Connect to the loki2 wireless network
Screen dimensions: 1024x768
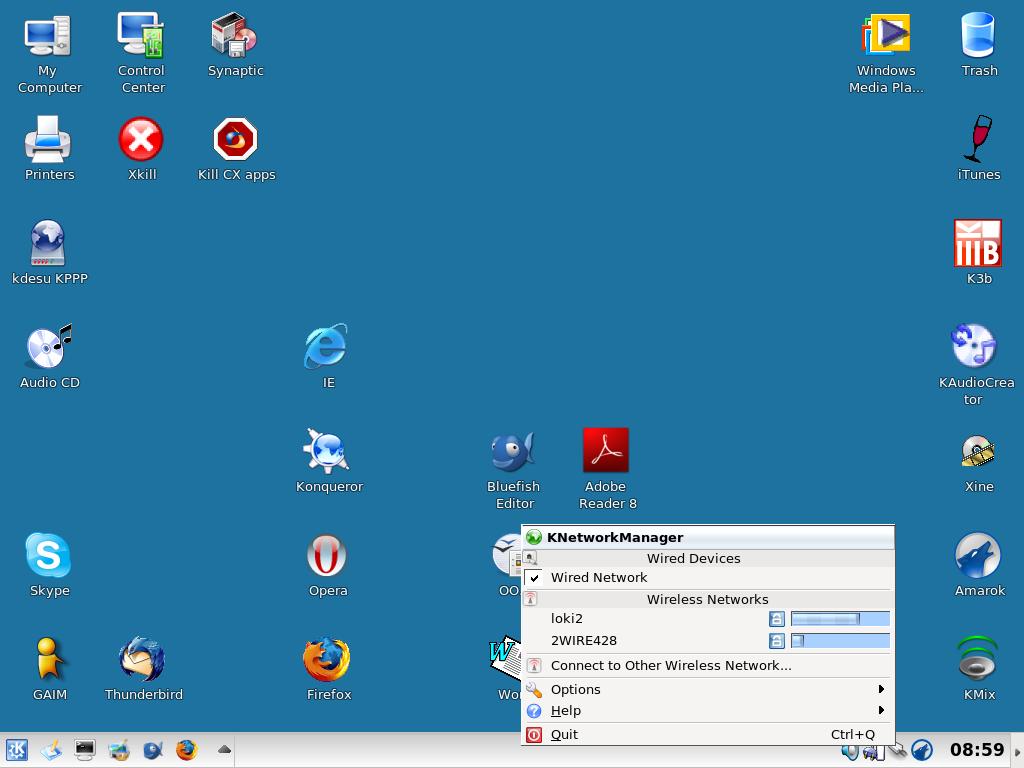tap(708, 618)
